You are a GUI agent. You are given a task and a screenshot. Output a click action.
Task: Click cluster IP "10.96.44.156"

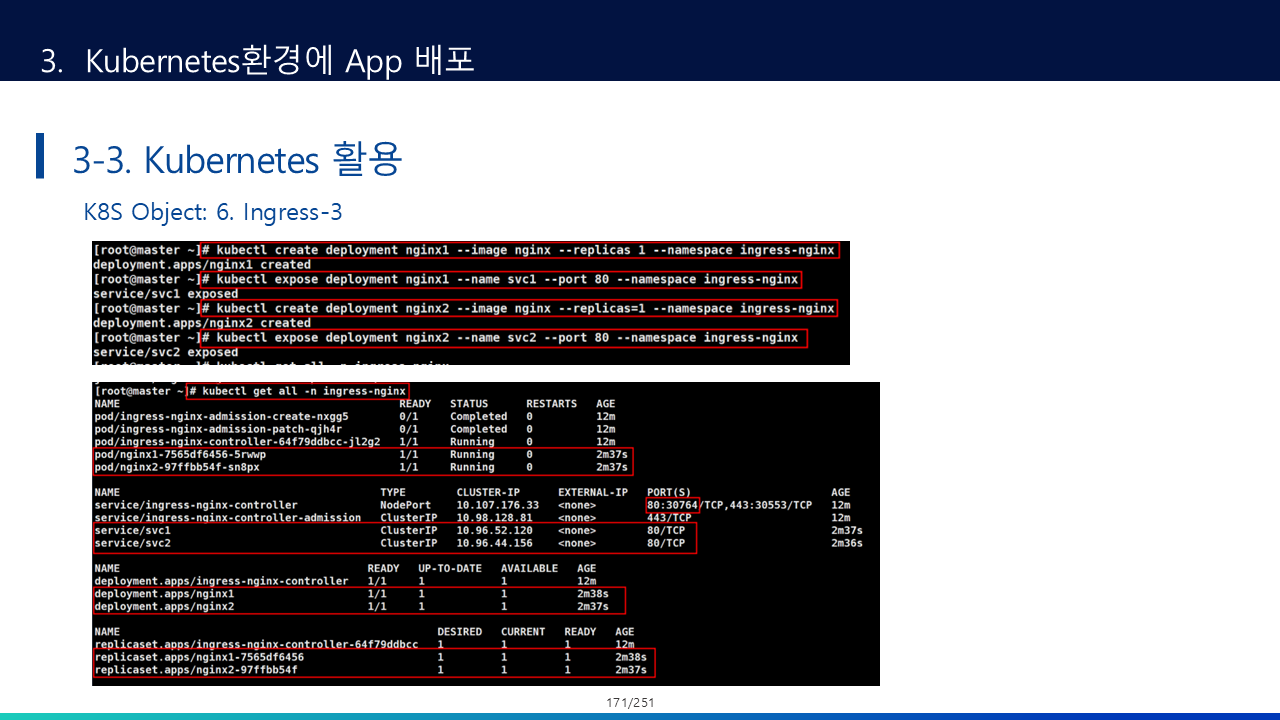pos(494,543)
